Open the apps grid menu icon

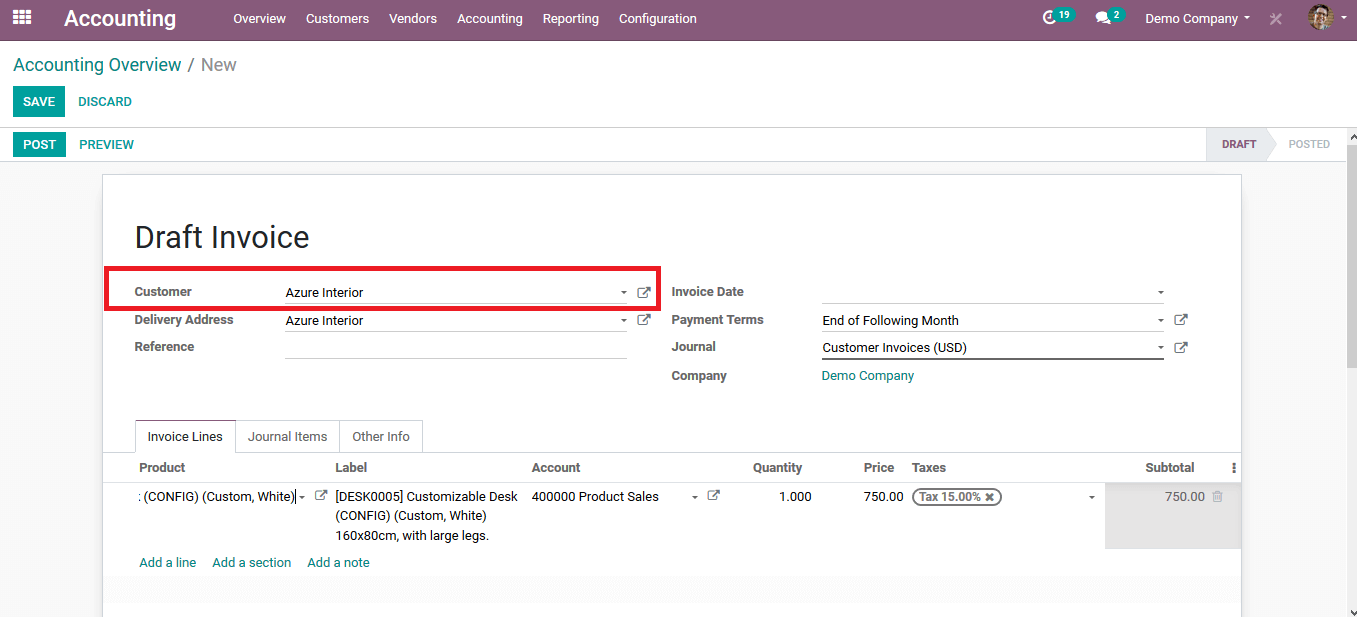22,18
